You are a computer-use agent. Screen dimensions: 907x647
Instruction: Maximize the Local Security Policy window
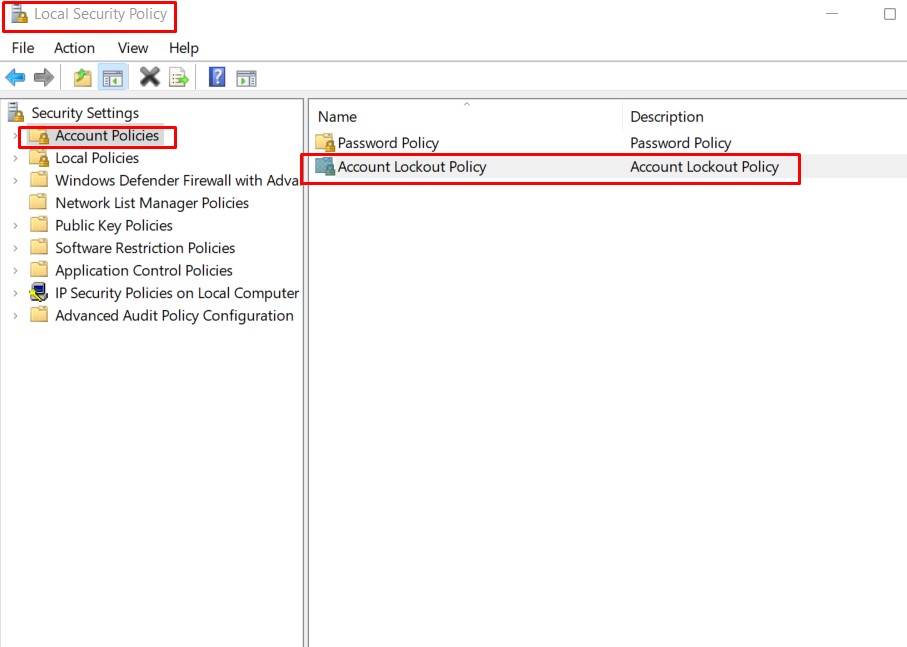[x=890, y=14]
